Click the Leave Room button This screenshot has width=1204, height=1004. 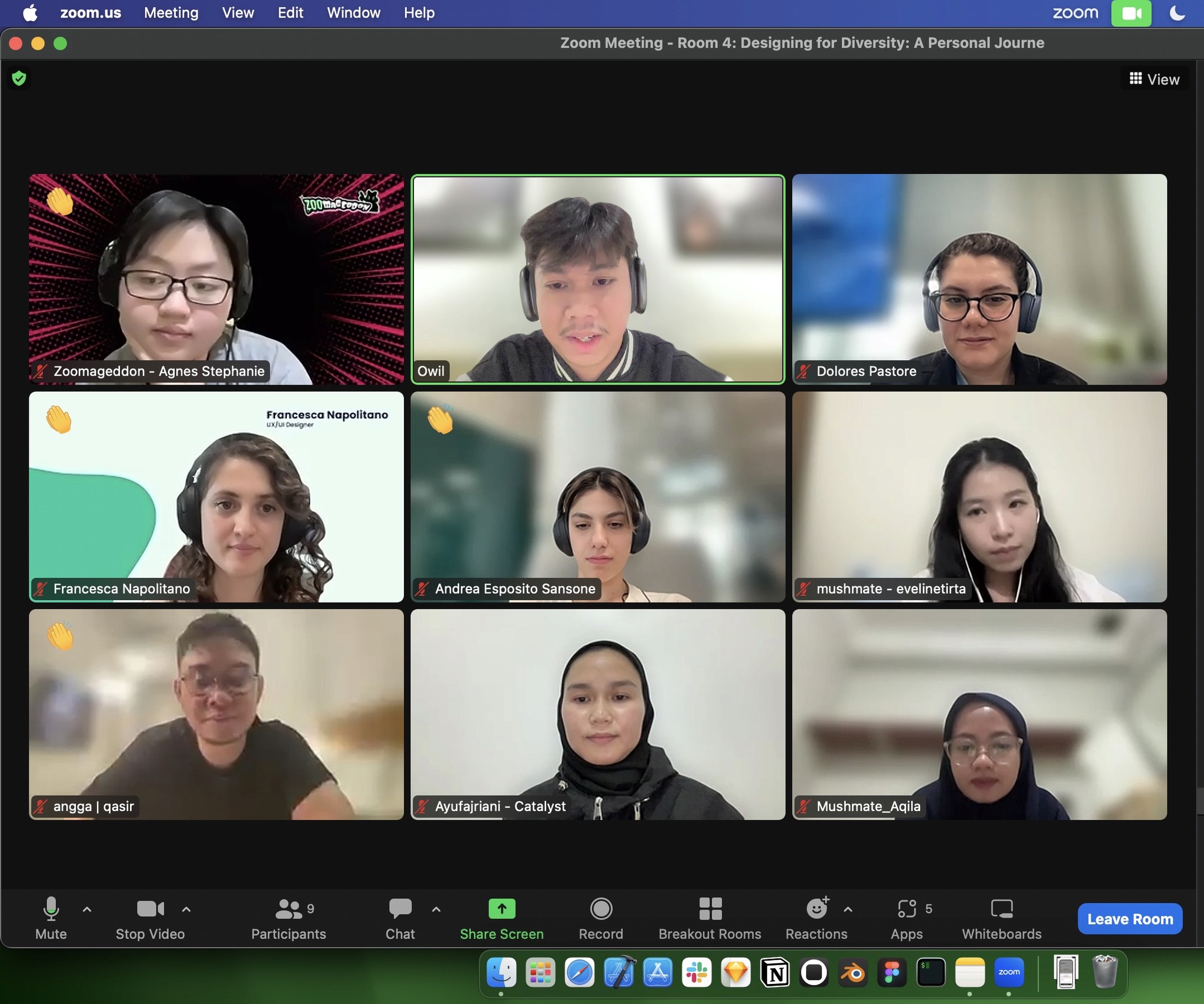point(1129,919)
